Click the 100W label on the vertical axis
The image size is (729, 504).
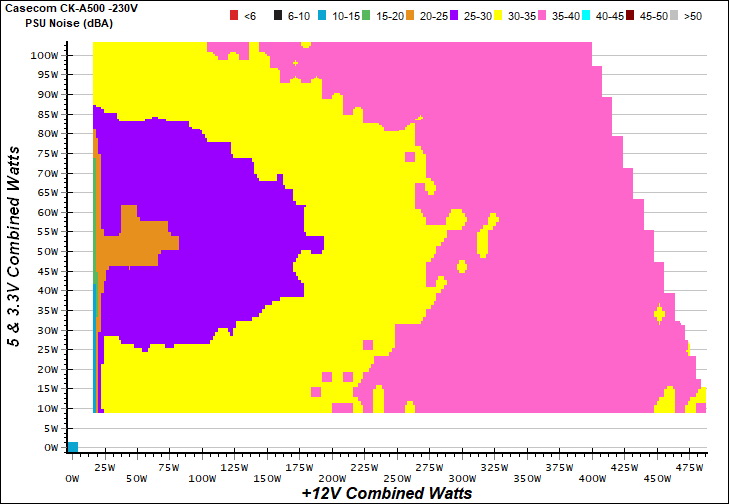44,56
